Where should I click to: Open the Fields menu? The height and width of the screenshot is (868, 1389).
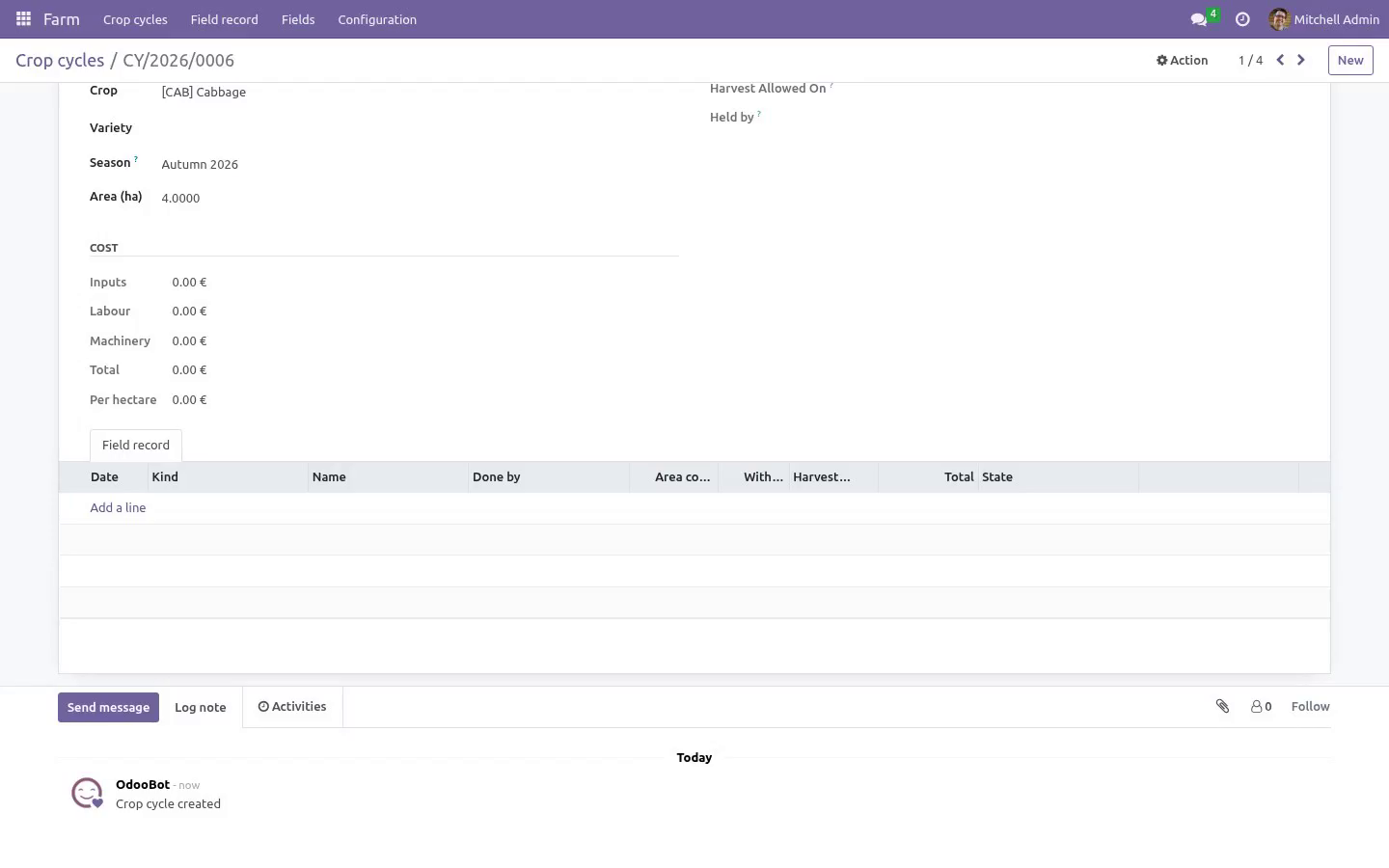[298, 19]
